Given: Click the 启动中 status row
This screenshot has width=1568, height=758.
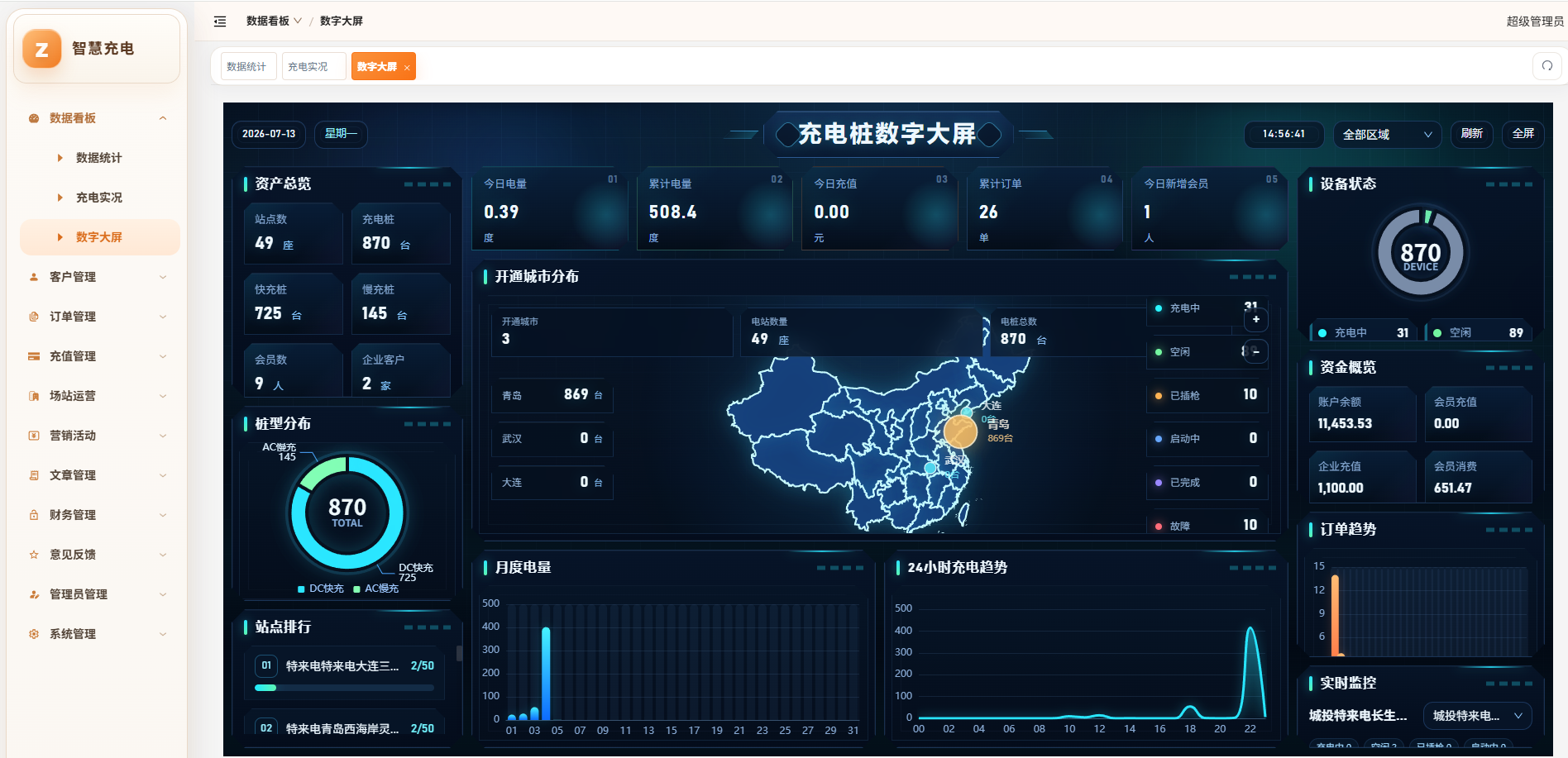Looking at the screenshot, I should [1207, 439].
